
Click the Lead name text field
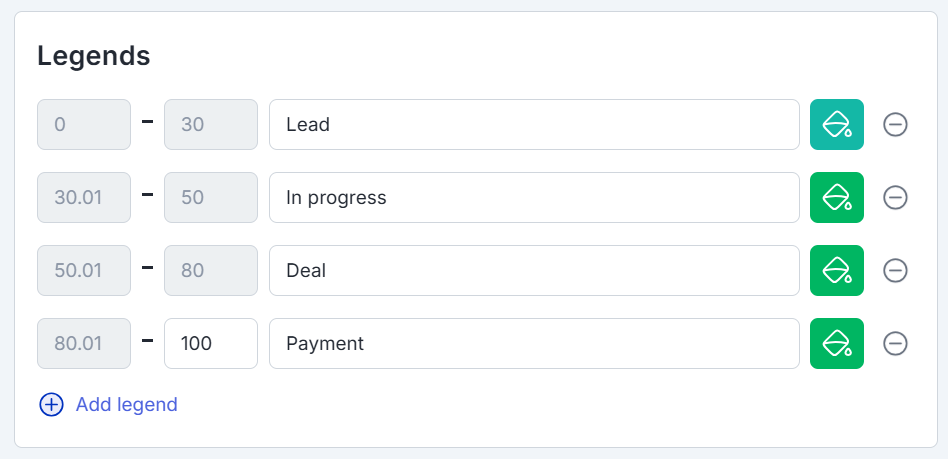tap(534, 125)
